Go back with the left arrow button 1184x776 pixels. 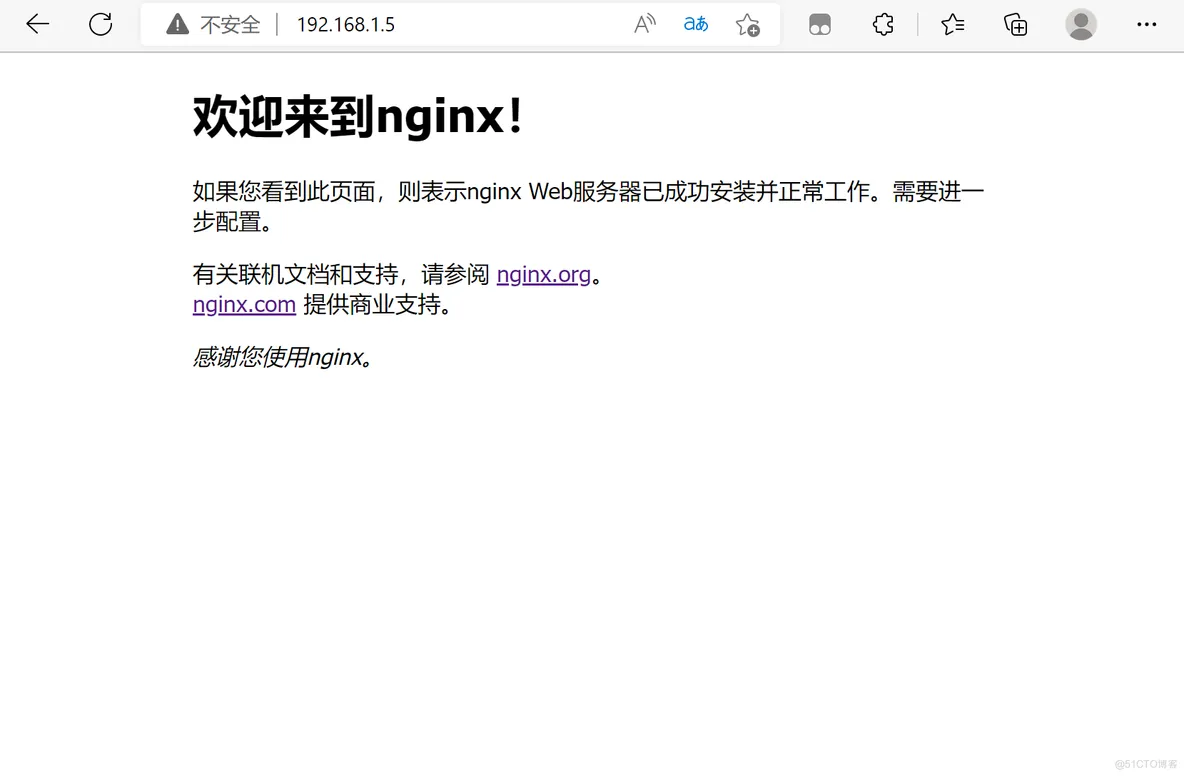click(x=37, y=24)
